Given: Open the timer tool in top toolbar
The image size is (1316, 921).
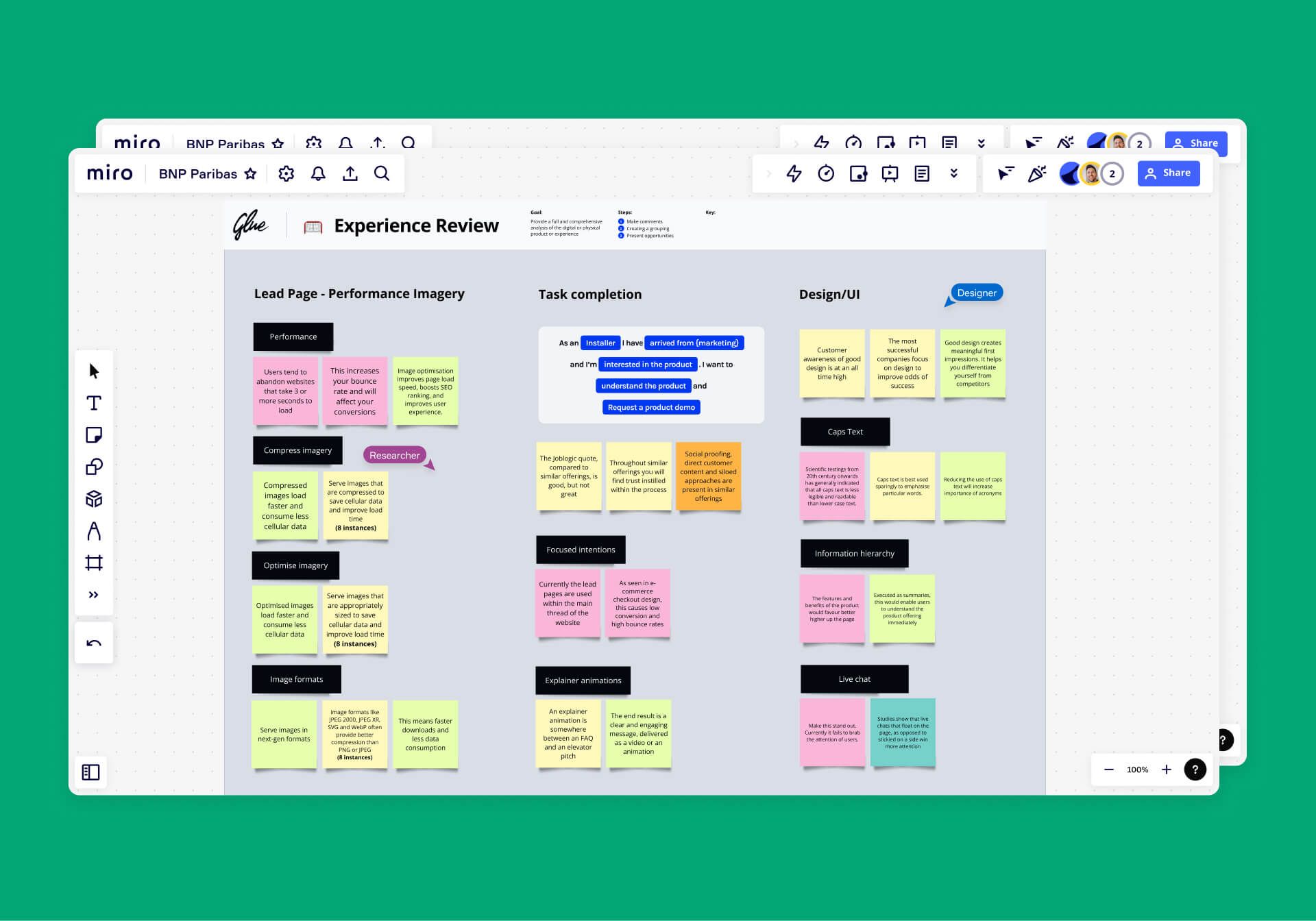Looking at the screenshot, I should [826, 173].
